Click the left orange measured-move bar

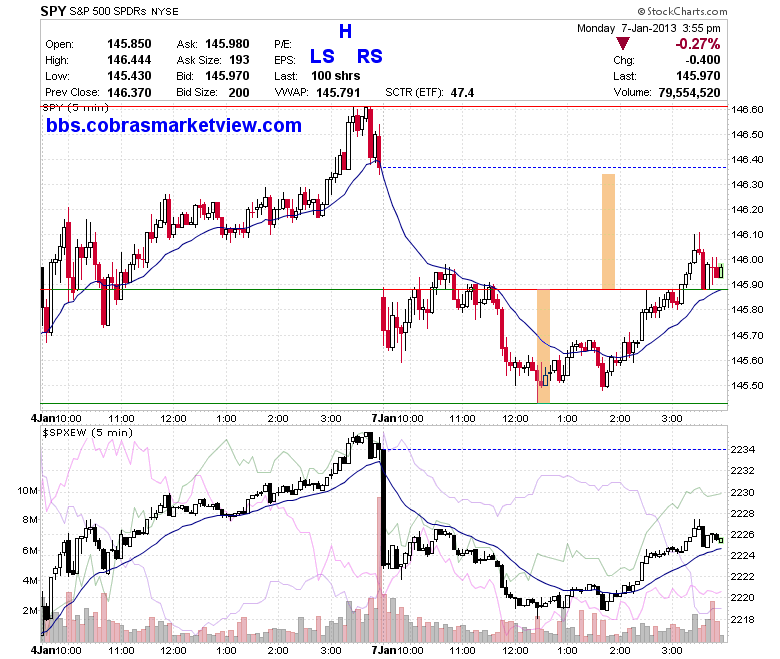point(543,346)
